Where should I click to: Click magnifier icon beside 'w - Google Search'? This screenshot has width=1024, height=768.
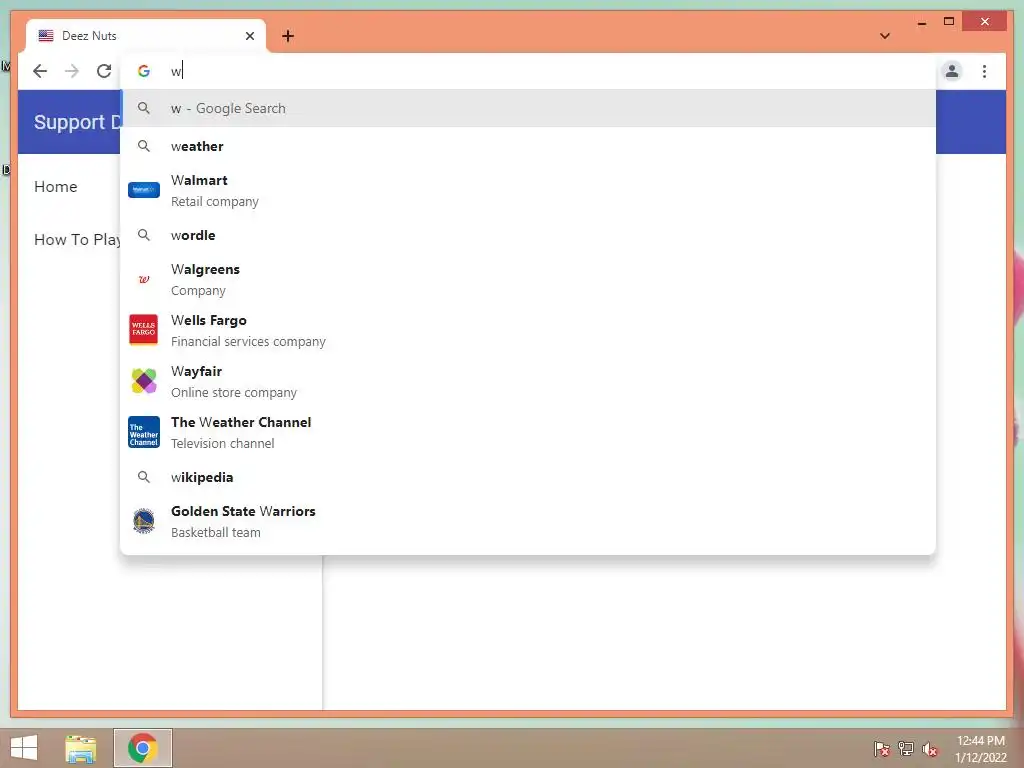click(x=144, y=108)
